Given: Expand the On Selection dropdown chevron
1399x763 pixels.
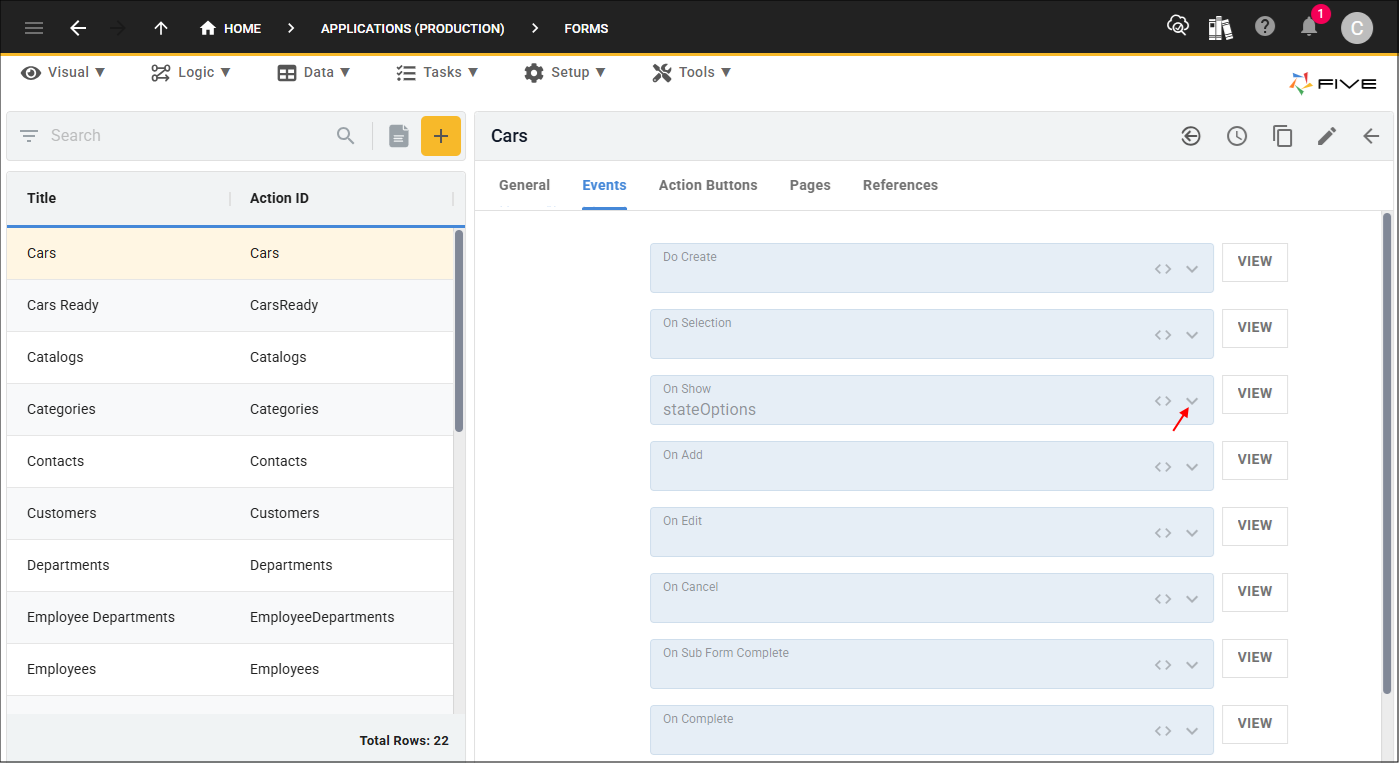Looking at the screenshot, I should (x=1192, y=335).
